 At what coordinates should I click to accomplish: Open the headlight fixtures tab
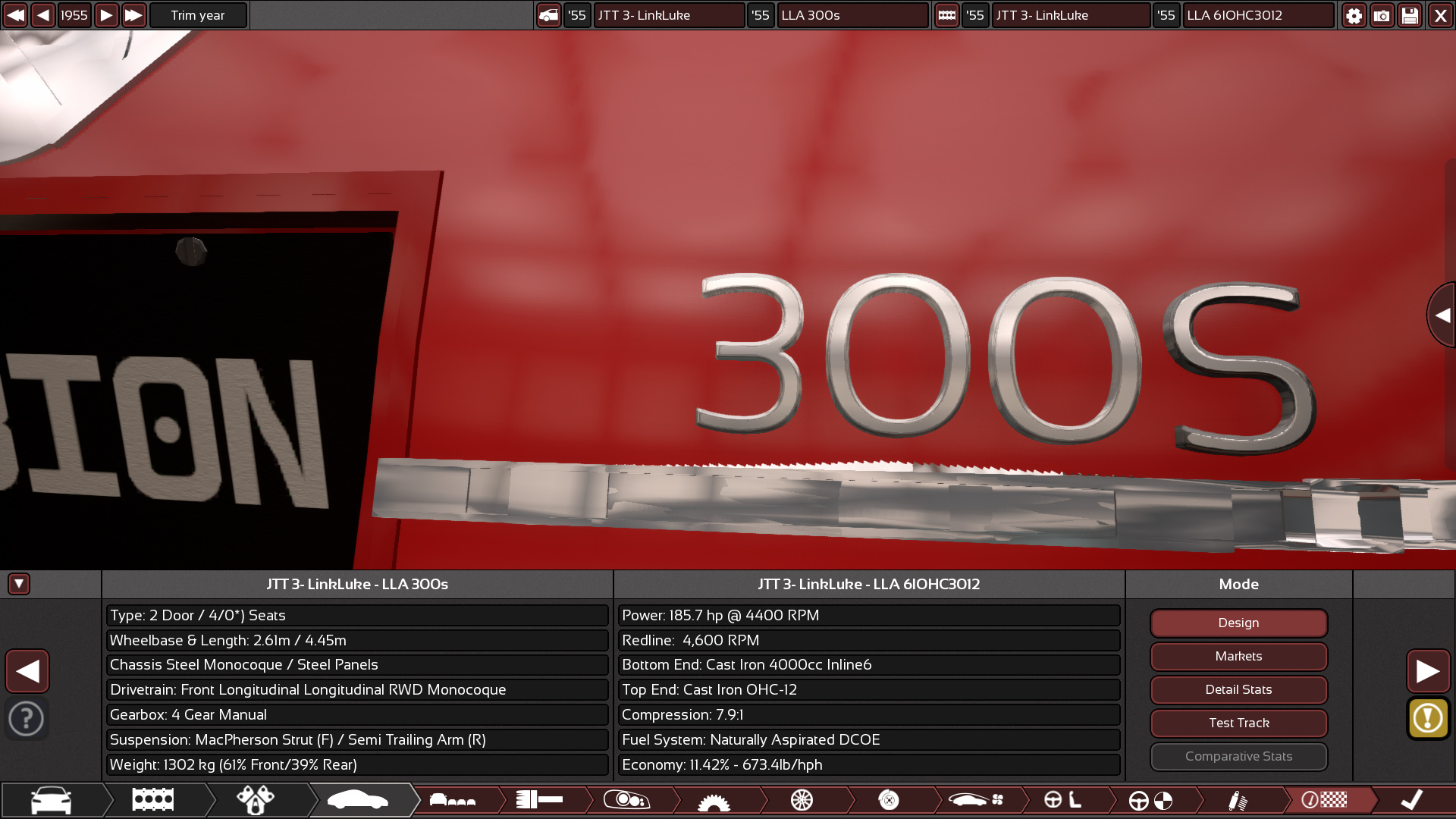[x=626, y=800]
